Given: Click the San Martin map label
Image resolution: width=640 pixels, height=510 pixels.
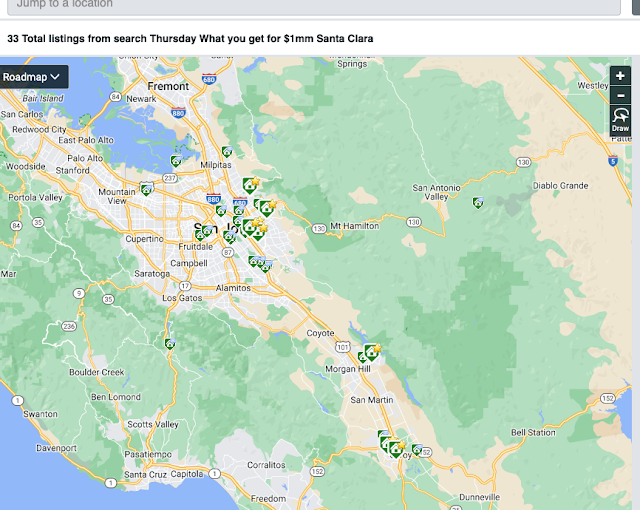Looking at the screenshot, I should [x=372, y=400].
